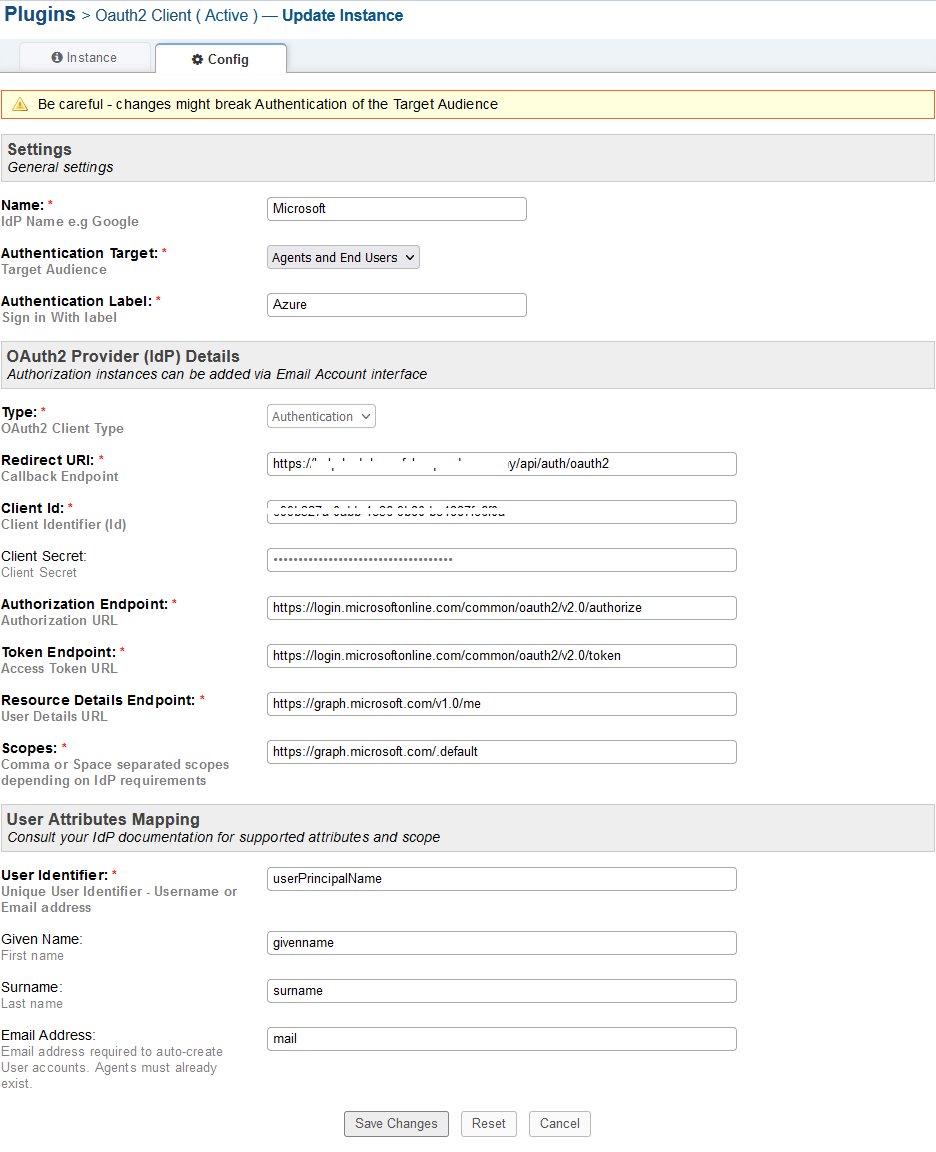Image resolution: width=936 pixels, height=1152 pixels.
Task: Switch to the Instance tab
Action: coord(85,58)
